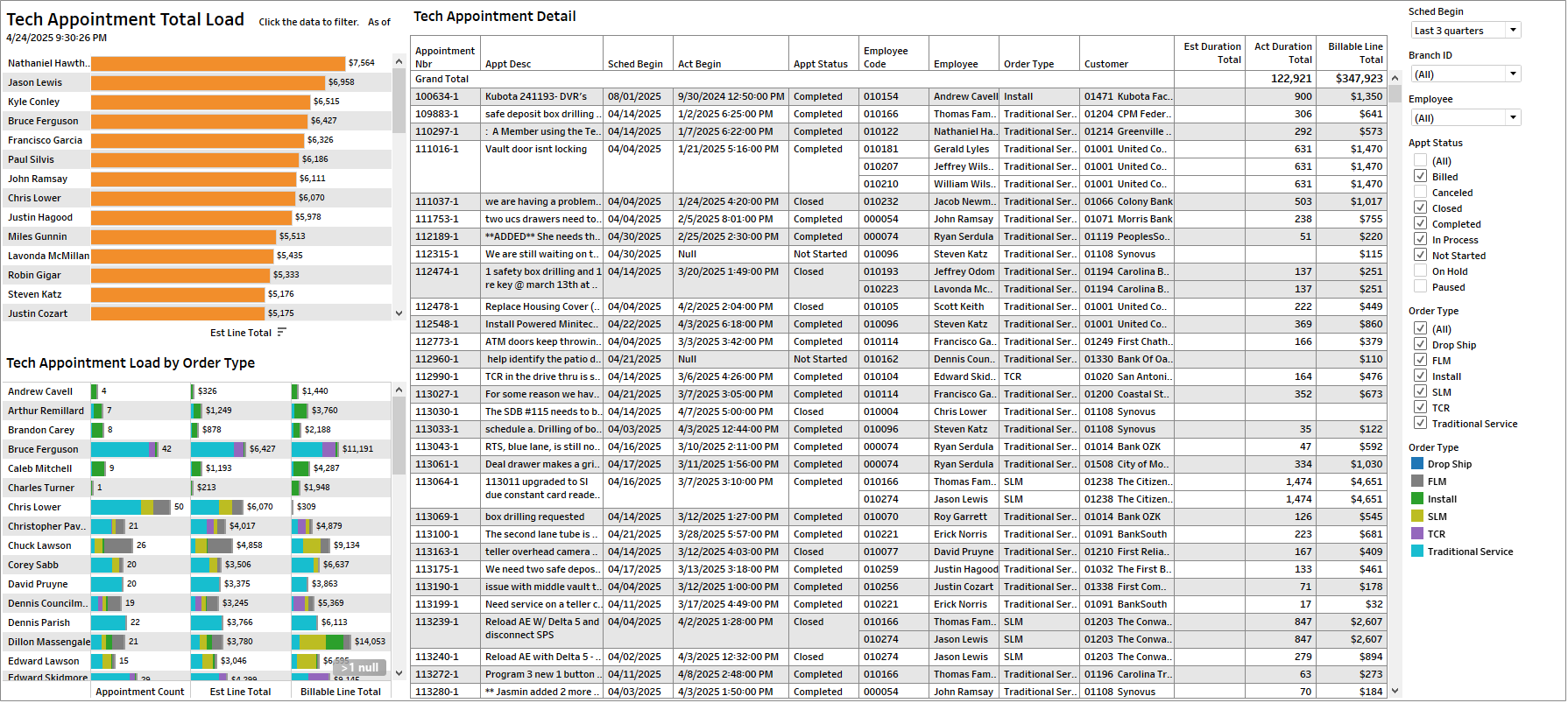The image size is (1568, 703).
Task: Click scroll down arrow of Appointment Detail table
Action: 1395,691
